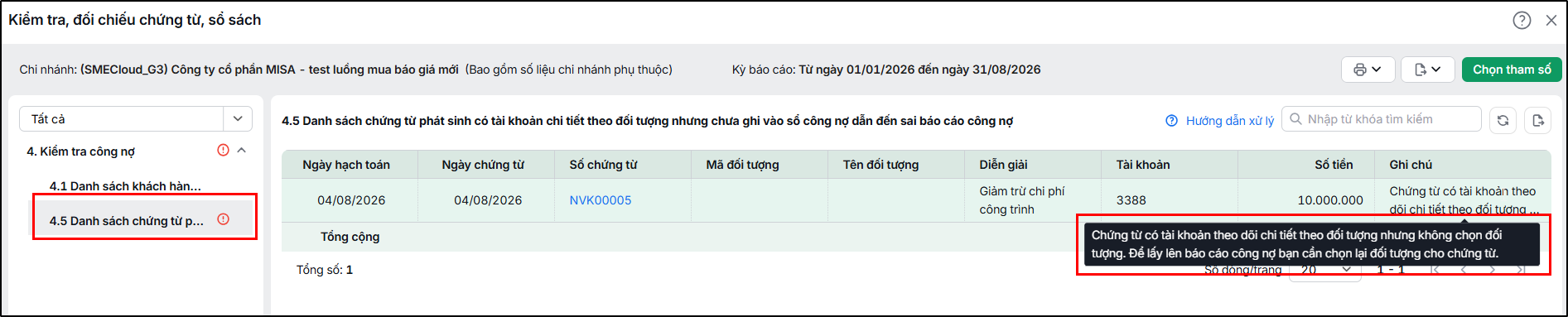Click the Diễn giải column header
The width and height of the screenshot is (1568, 317).
point(1033,165)
